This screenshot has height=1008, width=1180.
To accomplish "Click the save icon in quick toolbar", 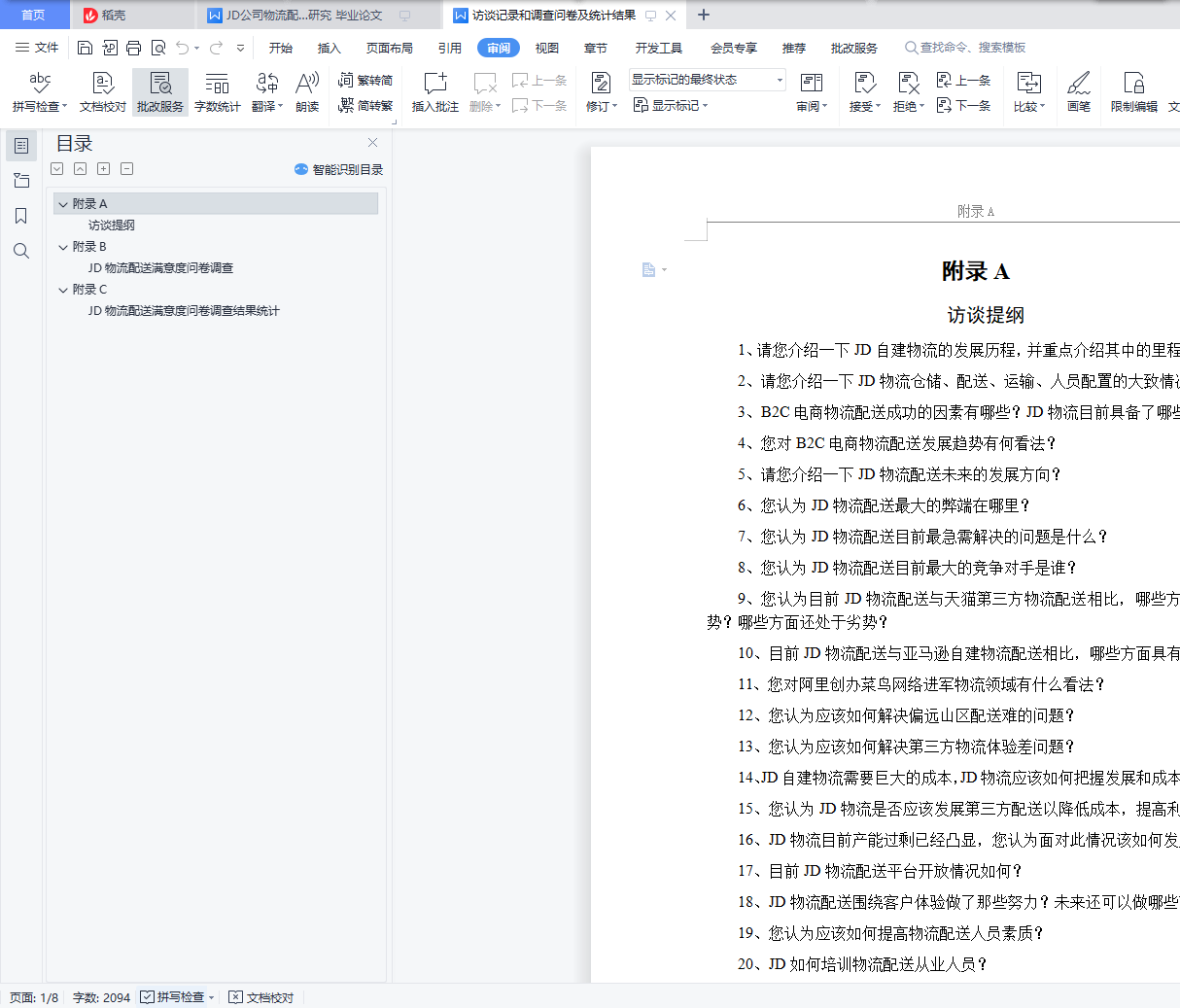I will (x=85, y=48).
